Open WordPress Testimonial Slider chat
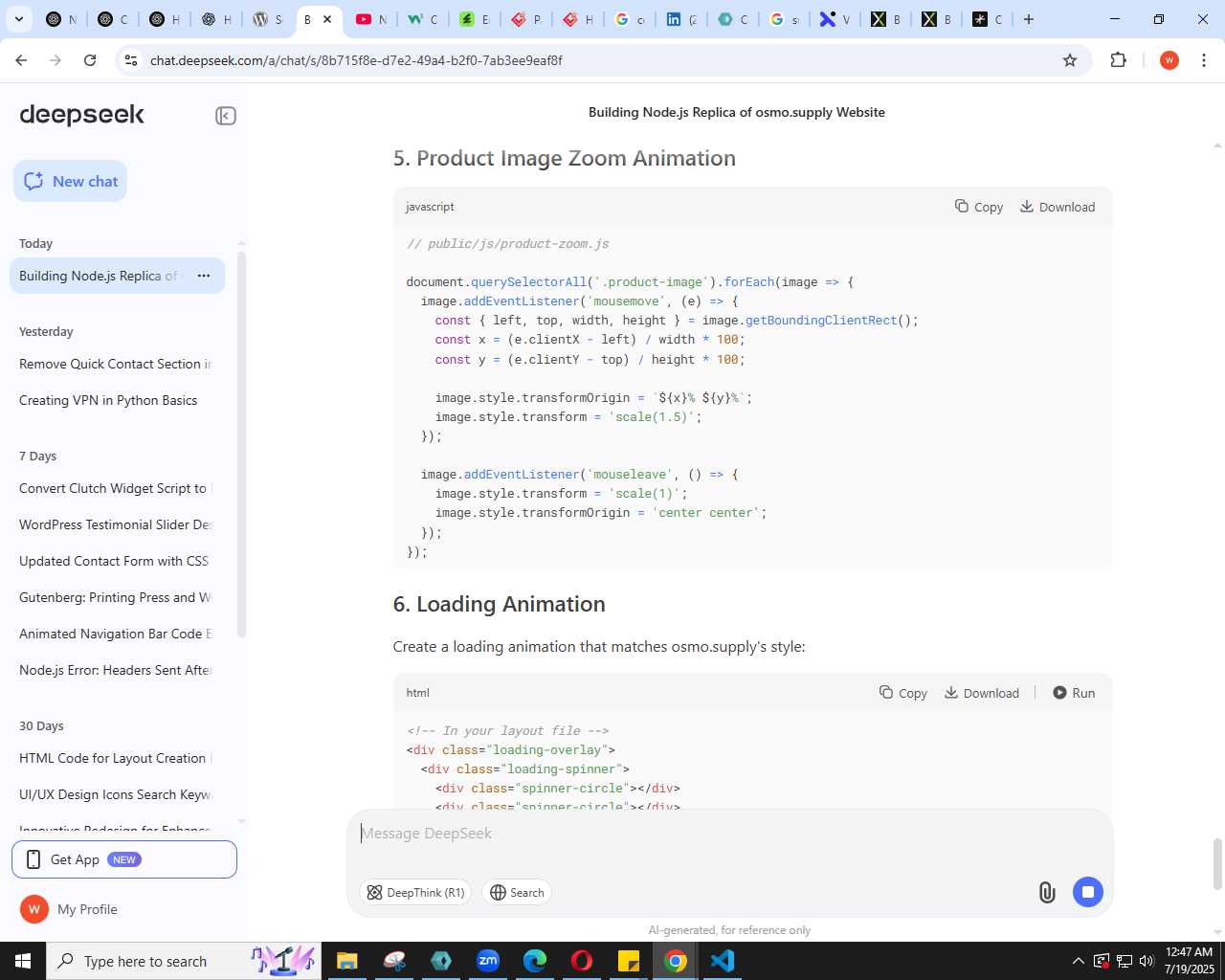 click(x=116, y=524)
